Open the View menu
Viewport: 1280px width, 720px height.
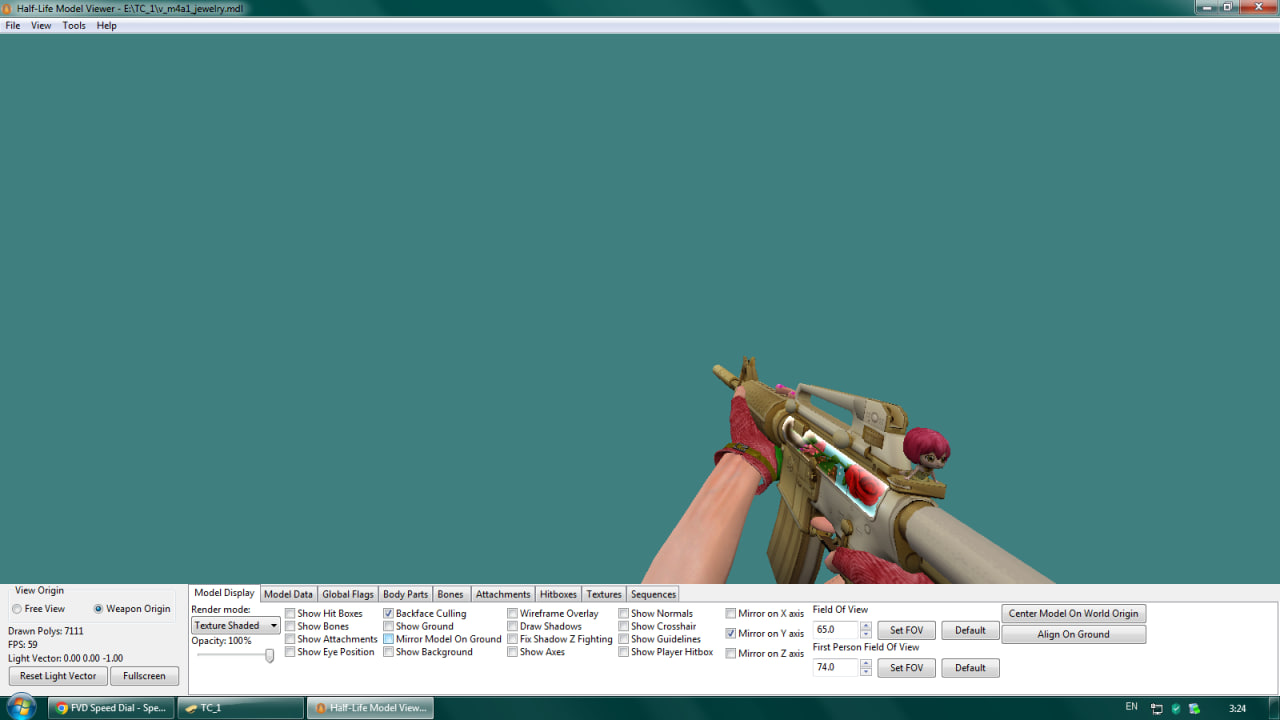pos(41,26)
